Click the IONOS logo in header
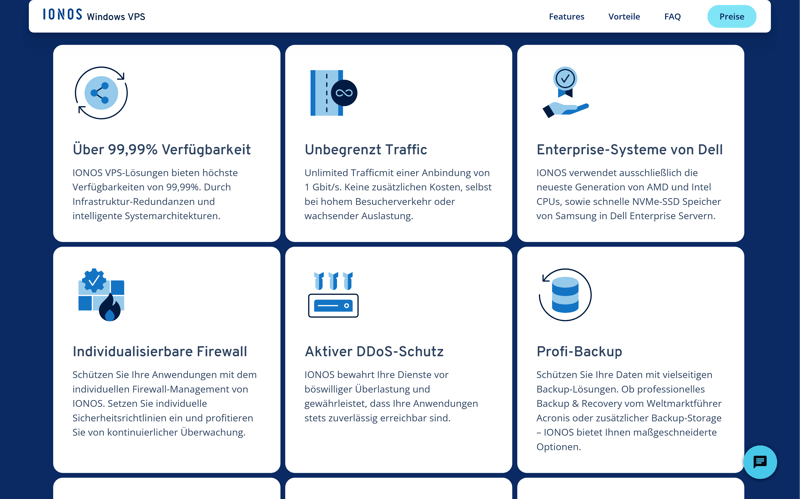This screenshot has width=800, height=499. click(62, 14)
